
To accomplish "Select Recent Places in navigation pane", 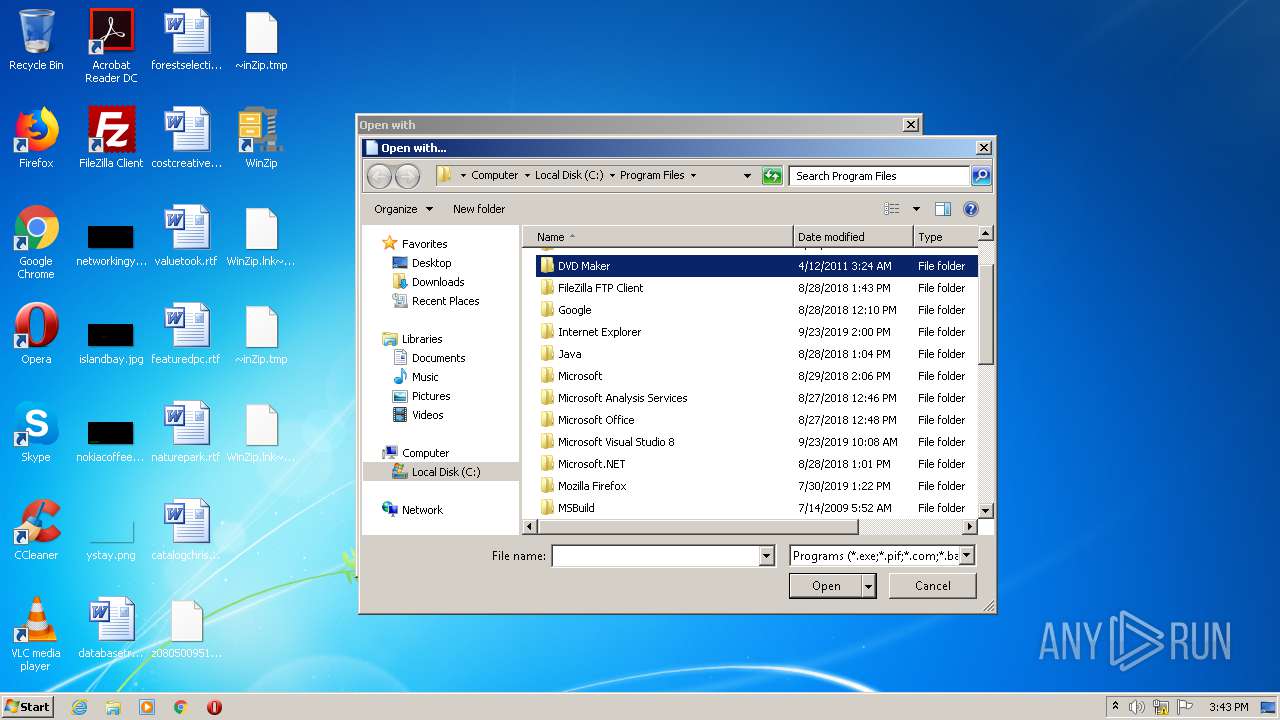I will [x=445, y=301].
